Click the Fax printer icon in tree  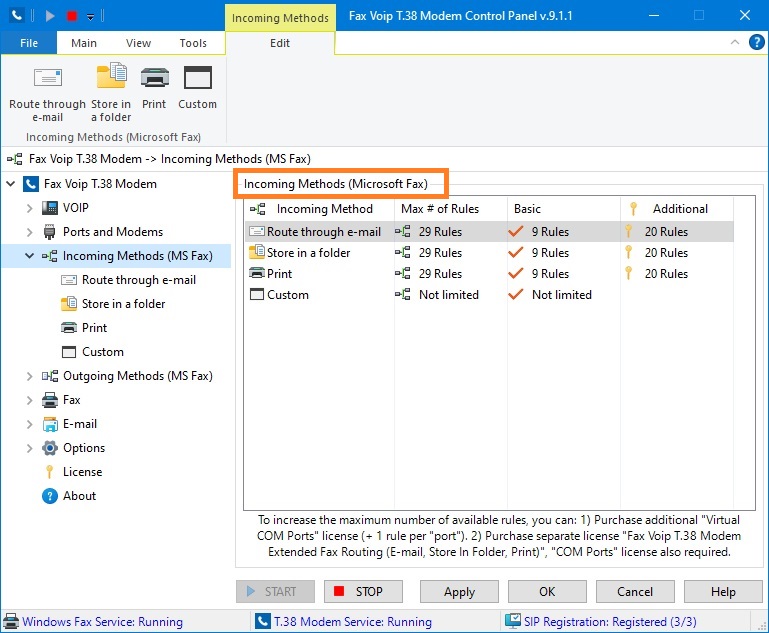pyautogui.click(x=50, y=400)
